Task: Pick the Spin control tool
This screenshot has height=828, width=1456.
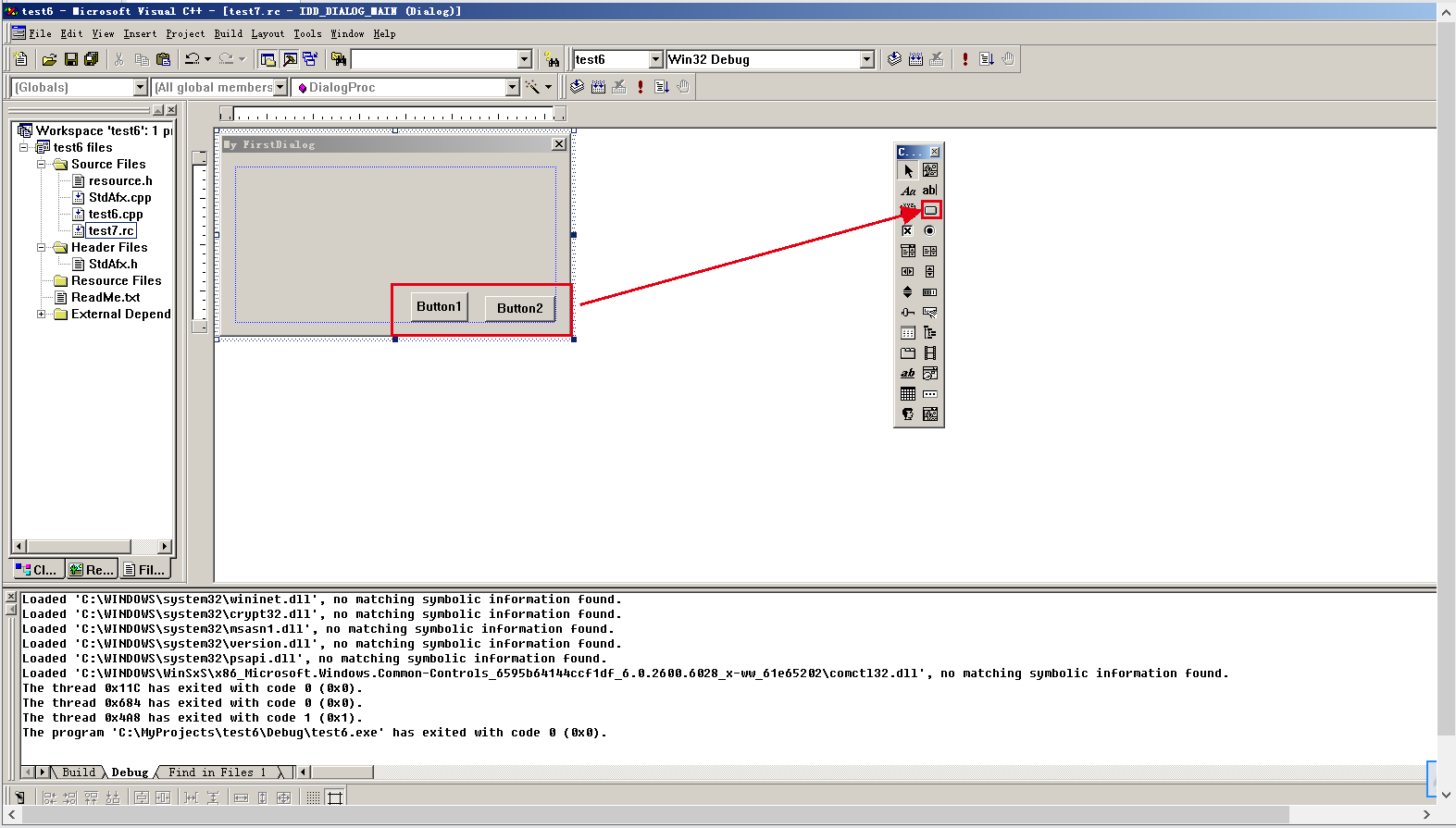Action: pyautogui.click(x=908, y=292)
